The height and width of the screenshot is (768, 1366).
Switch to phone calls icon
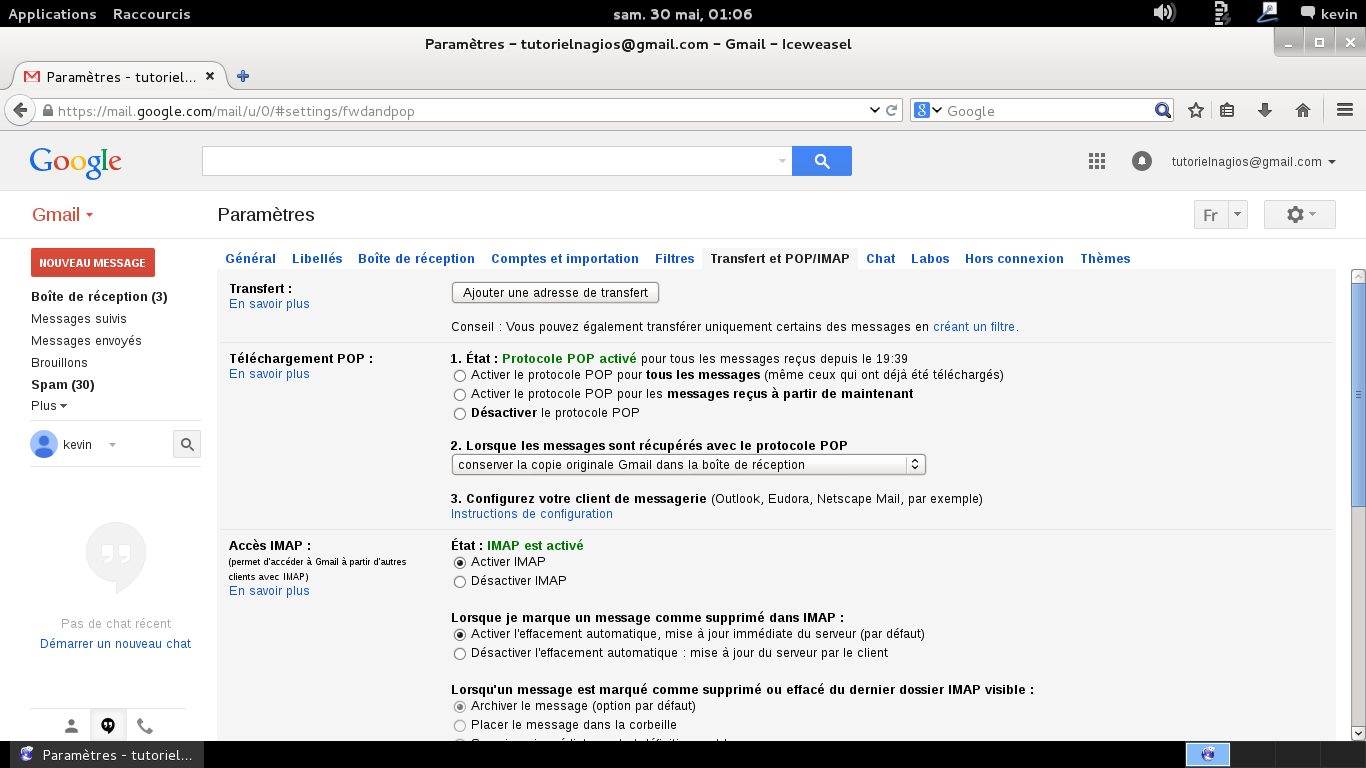point(145,726)
